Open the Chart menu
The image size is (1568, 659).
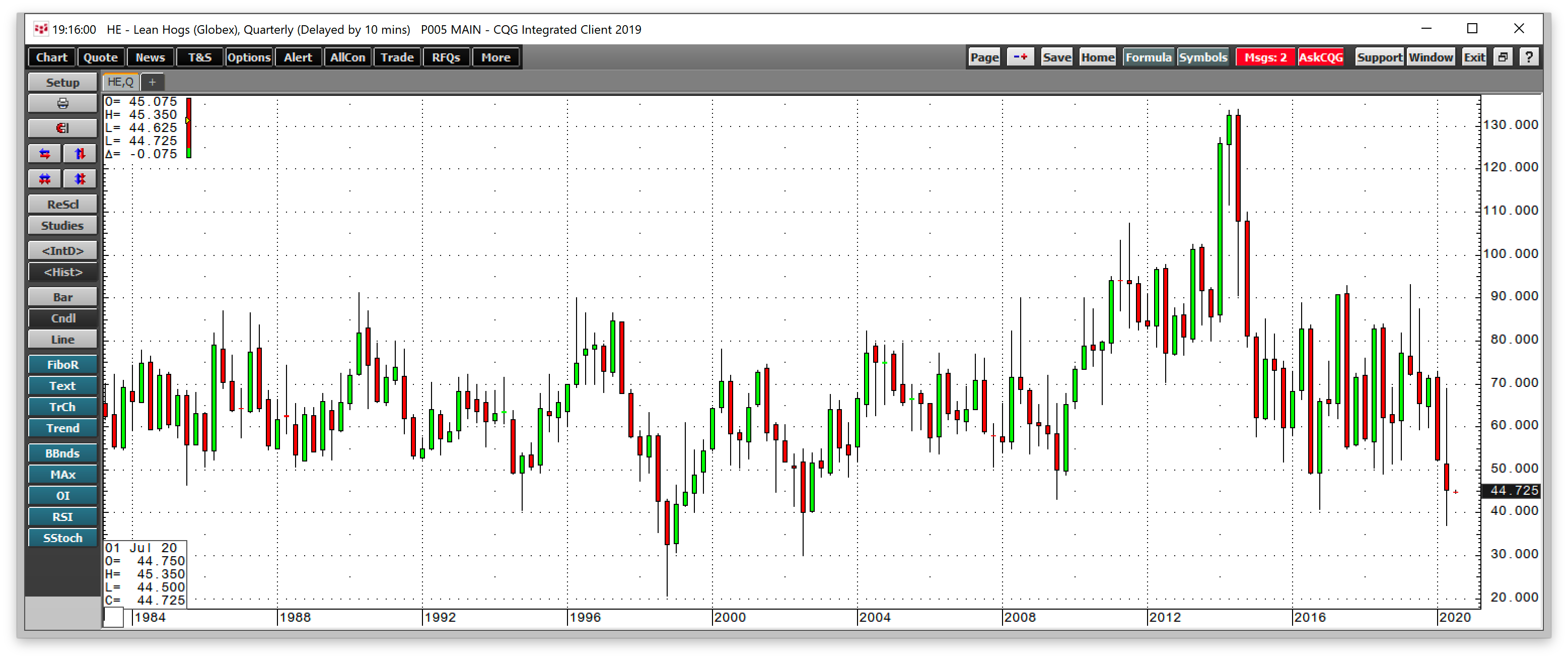pos(52,57)
